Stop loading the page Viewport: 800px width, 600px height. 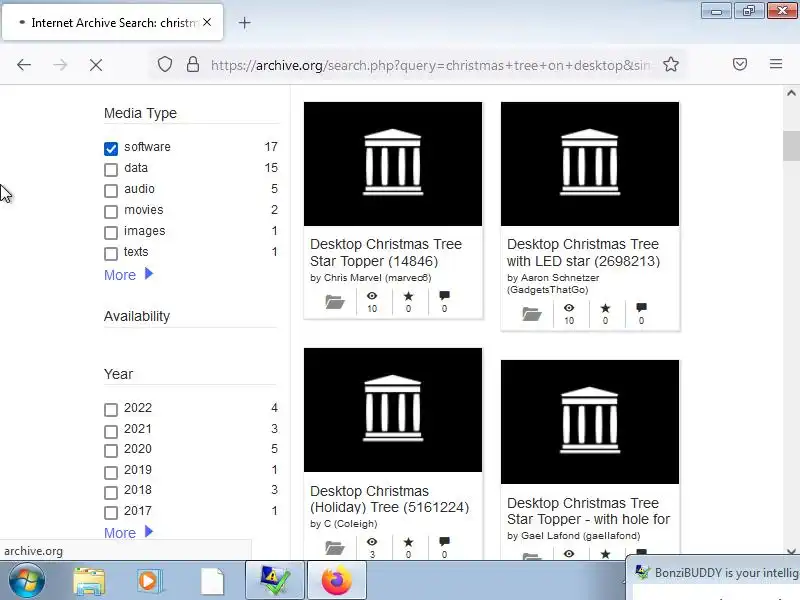(x=95, y=65)
